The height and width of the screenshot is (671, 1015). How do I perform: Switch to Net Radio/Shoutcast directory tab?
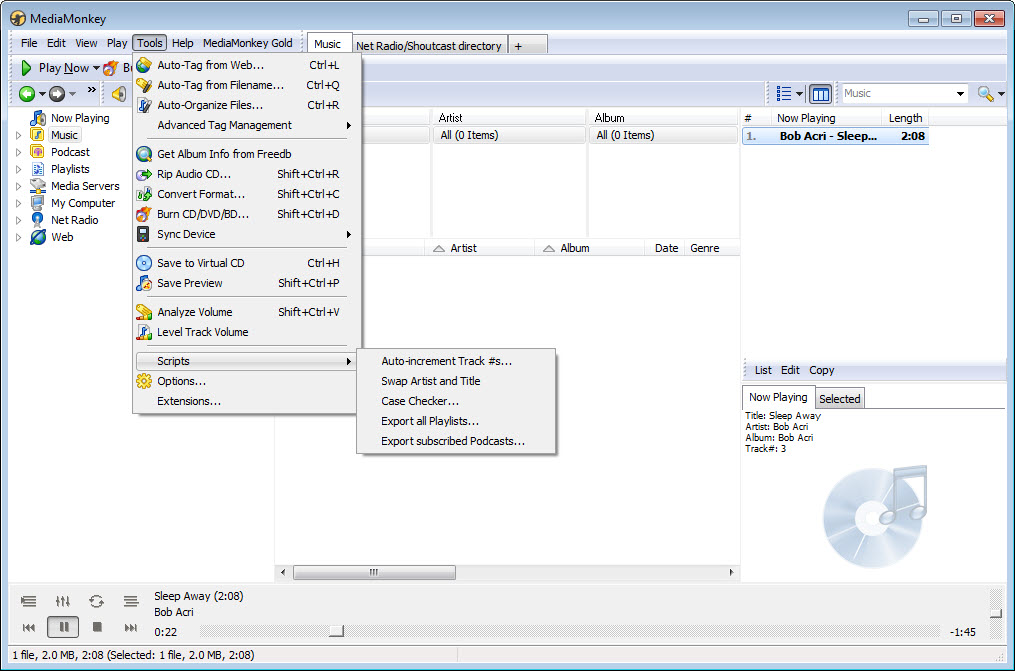coord(429,45)
